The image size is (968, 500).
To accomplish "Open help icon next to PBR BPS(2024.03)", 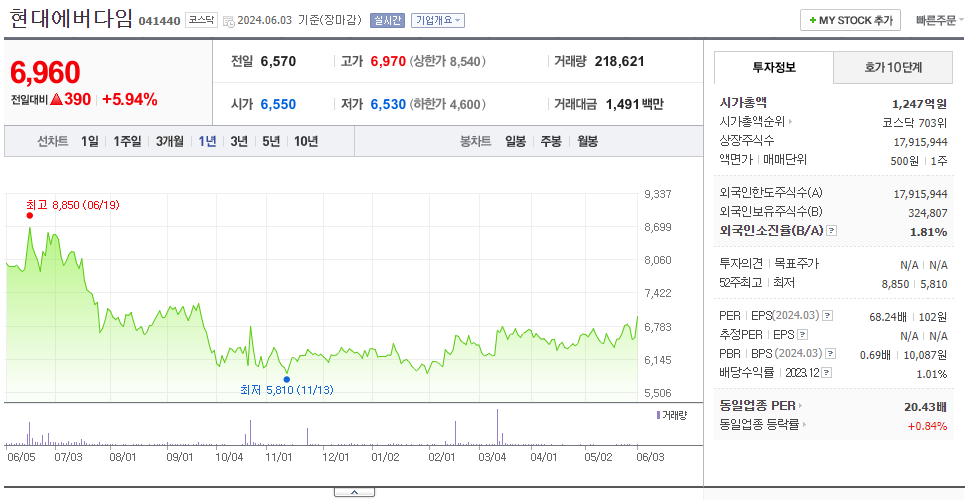I will click(x=830, y=354).
